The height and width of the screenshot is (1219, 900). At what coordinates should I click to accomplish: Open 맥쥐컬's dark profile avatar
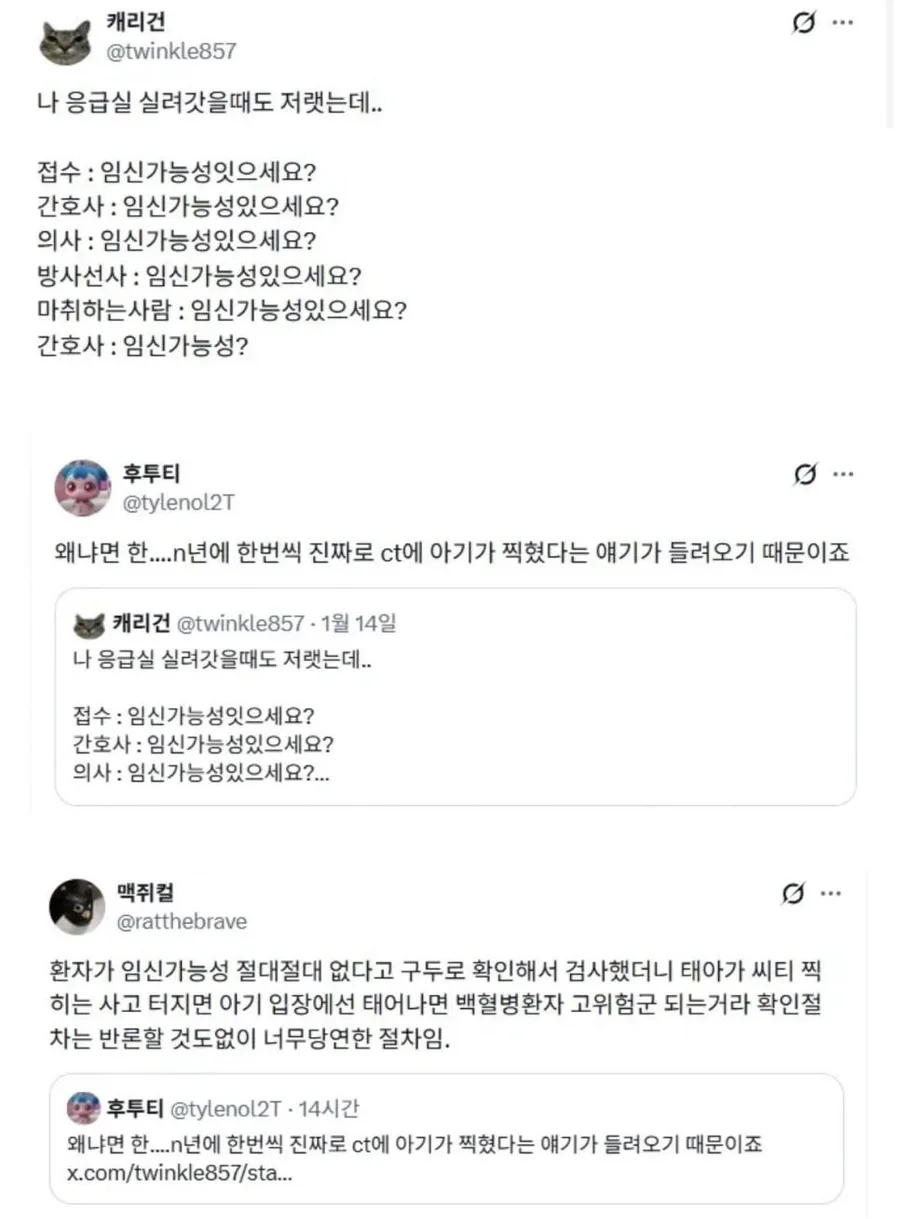[77, 906]
